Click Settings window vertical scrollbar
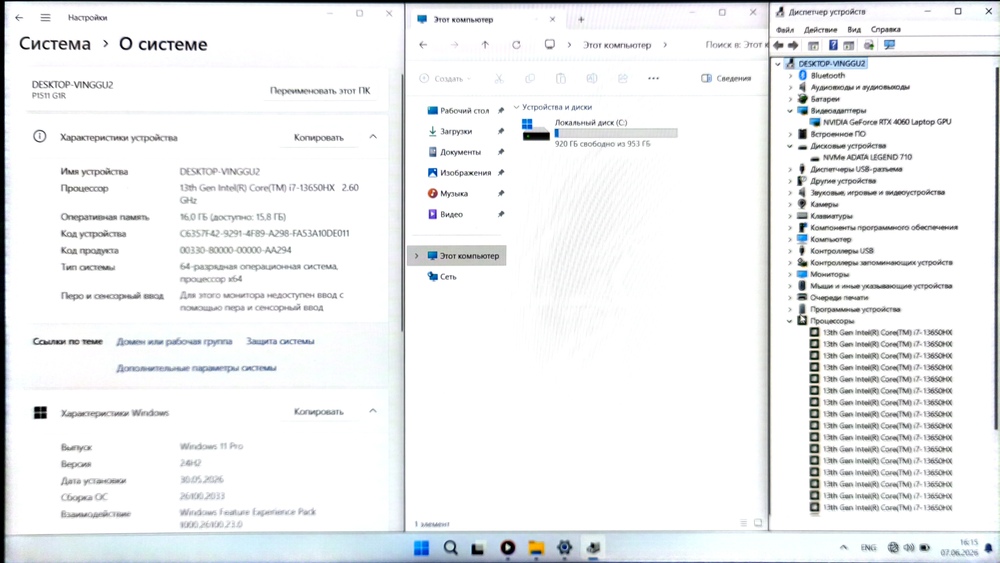Image resolution: width=1000 pixels, height=563 pixels. (402, 203)
